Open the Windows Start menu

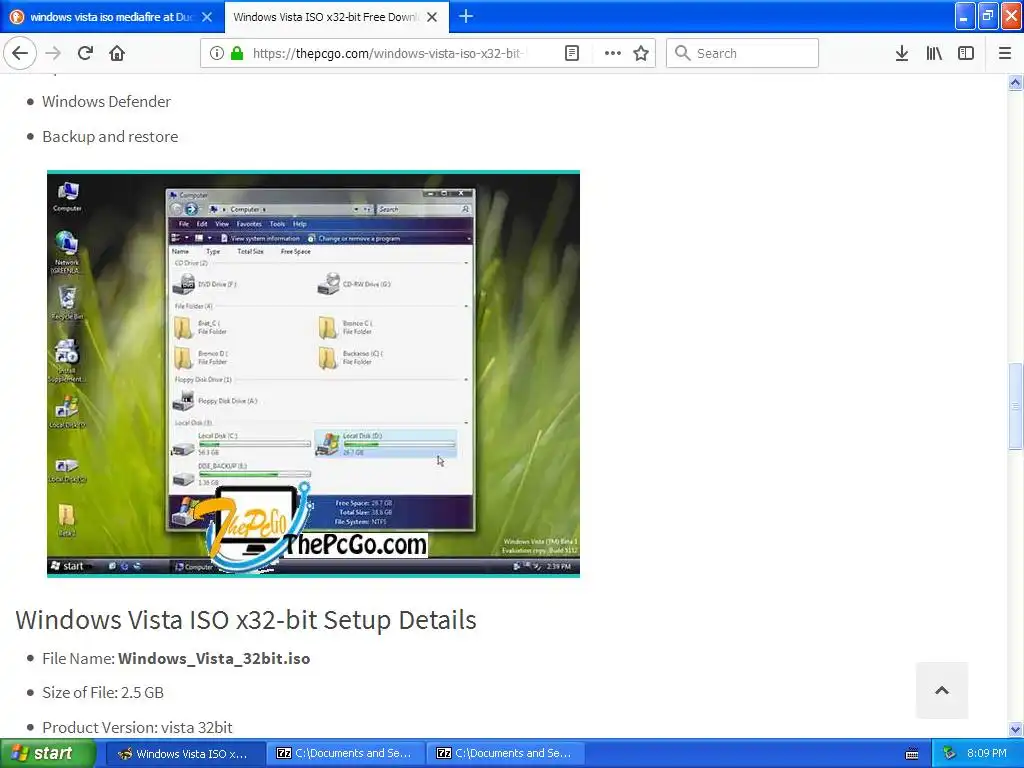(x=48, y=753)
